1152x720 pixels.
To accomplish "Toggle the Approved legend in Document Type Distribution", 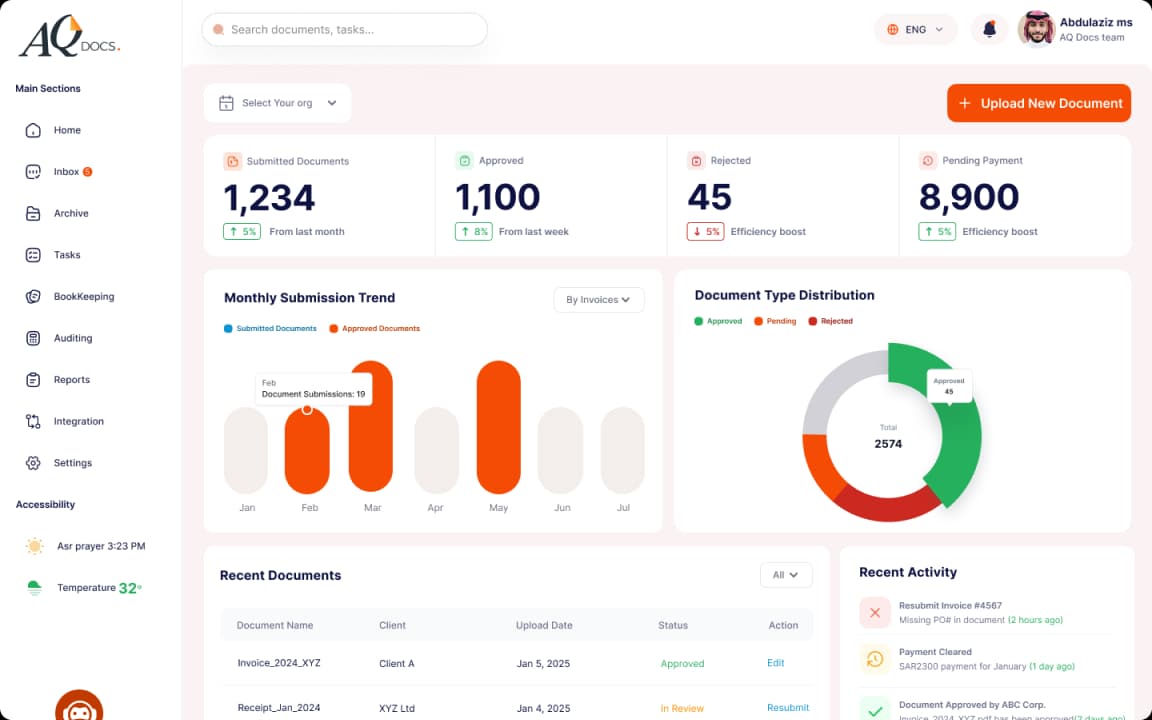I will (717, 321).
